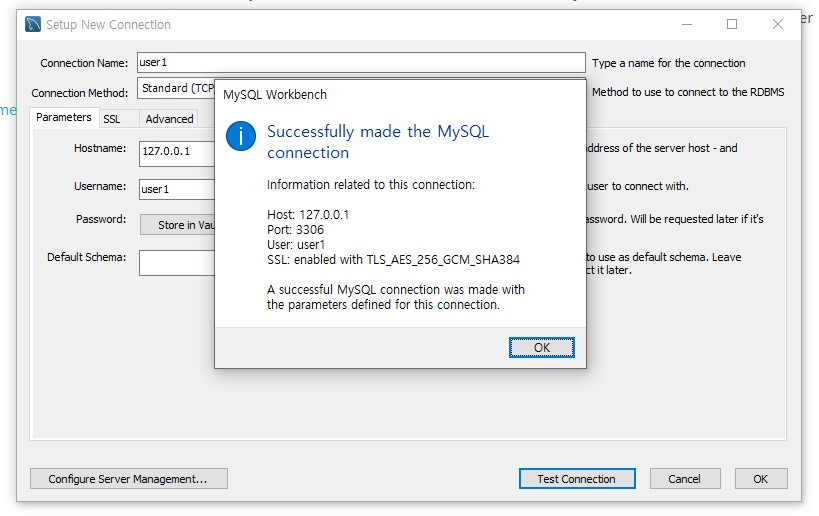
Task: Click the 'Hostname:' label
Action: [100, 148]
